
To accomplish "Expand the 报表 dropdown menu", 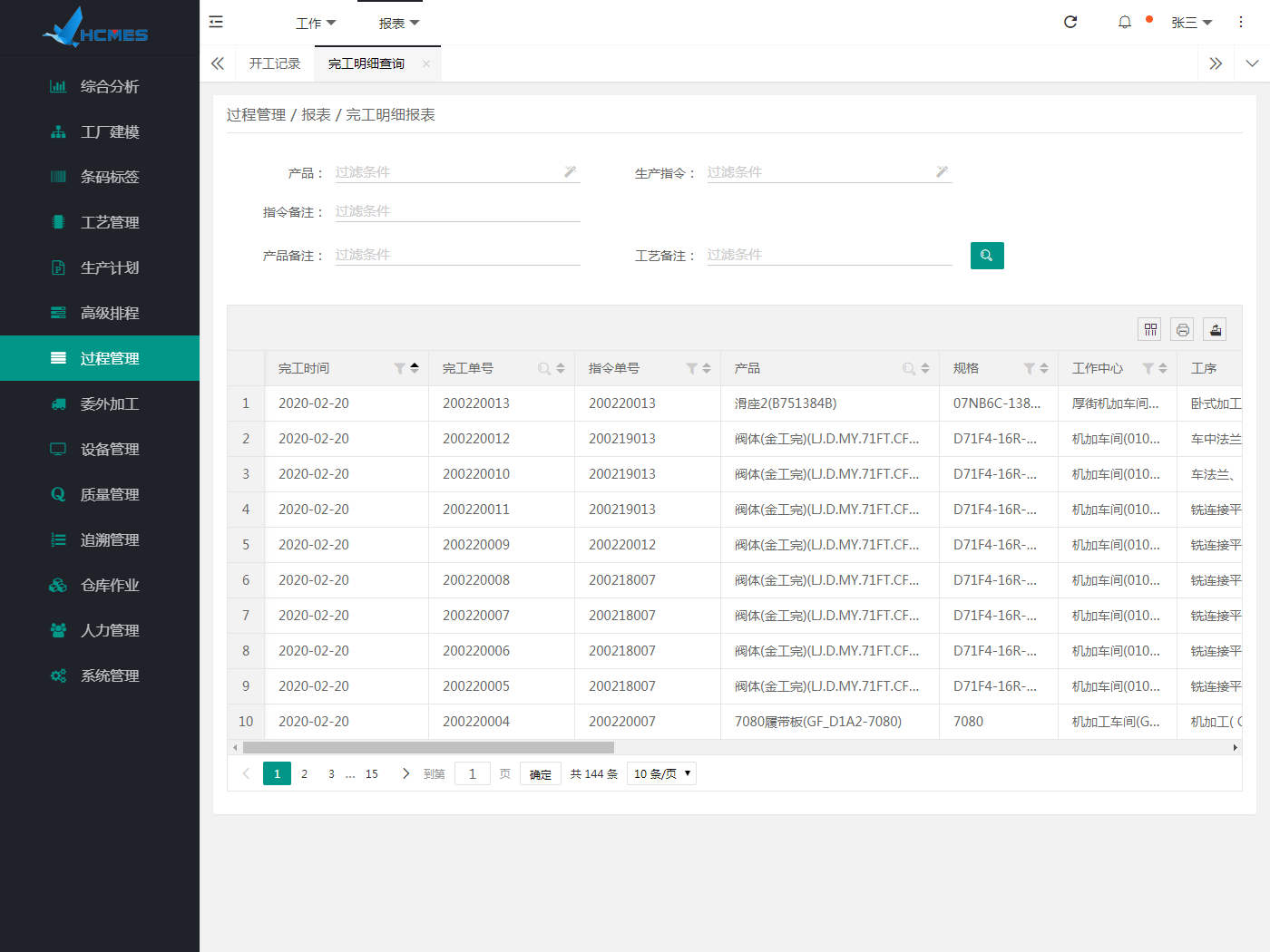I will 399,23.
